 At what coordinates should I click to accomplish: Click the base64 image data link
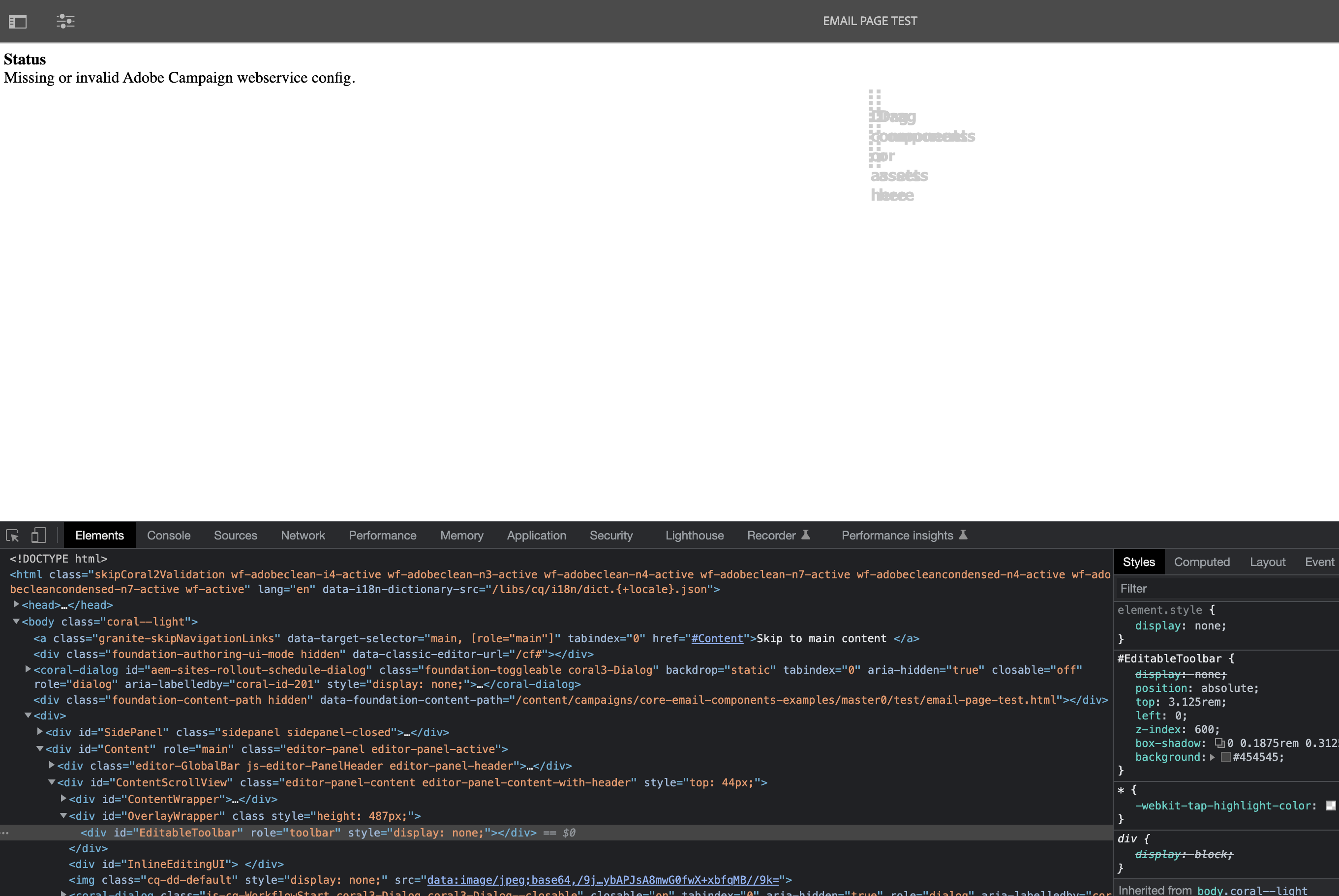tap(606, 880)
